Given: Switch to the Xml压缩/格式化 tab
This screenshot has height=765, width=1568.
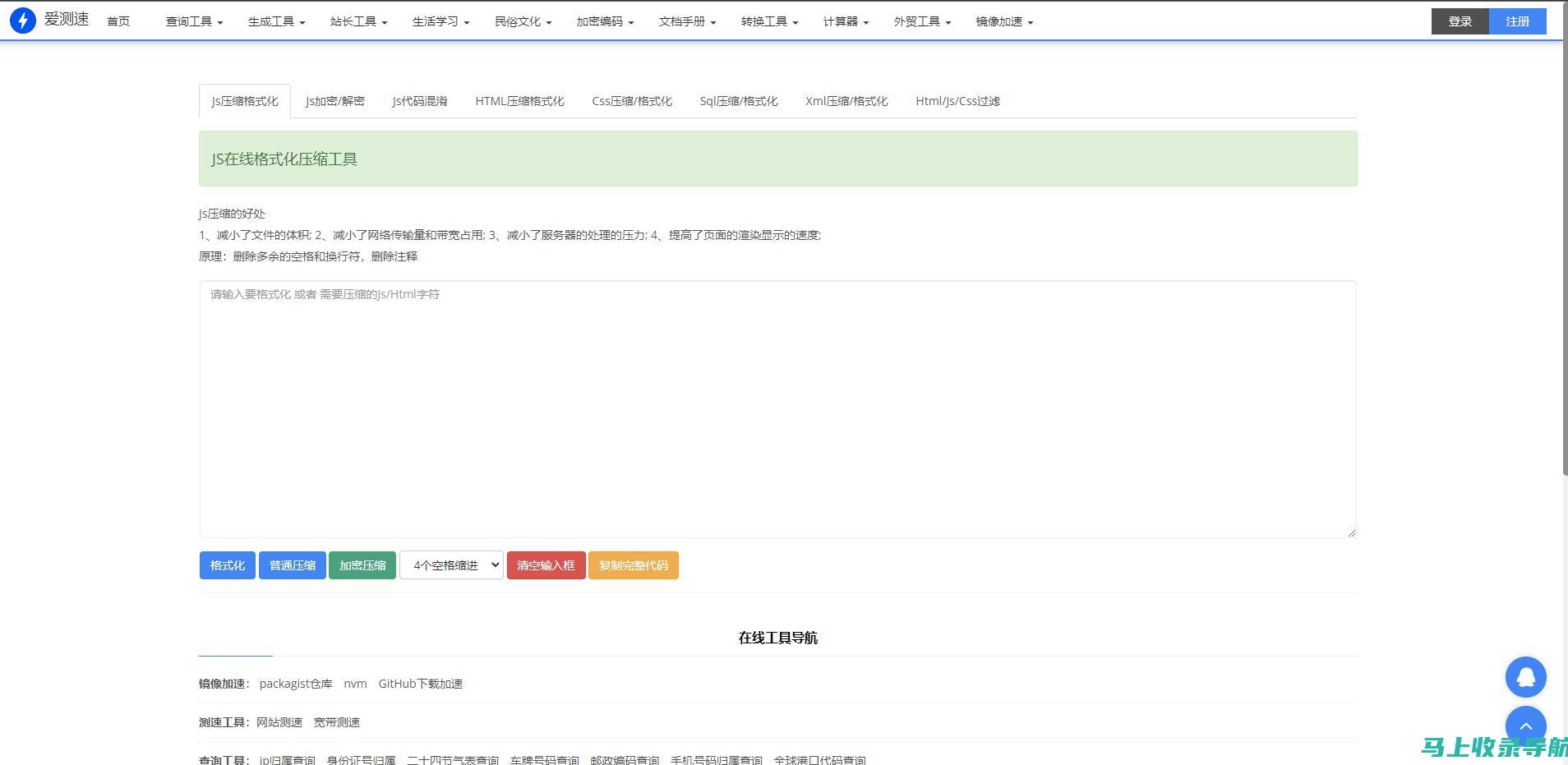Looking at the screenshot, I should [846, 101].
